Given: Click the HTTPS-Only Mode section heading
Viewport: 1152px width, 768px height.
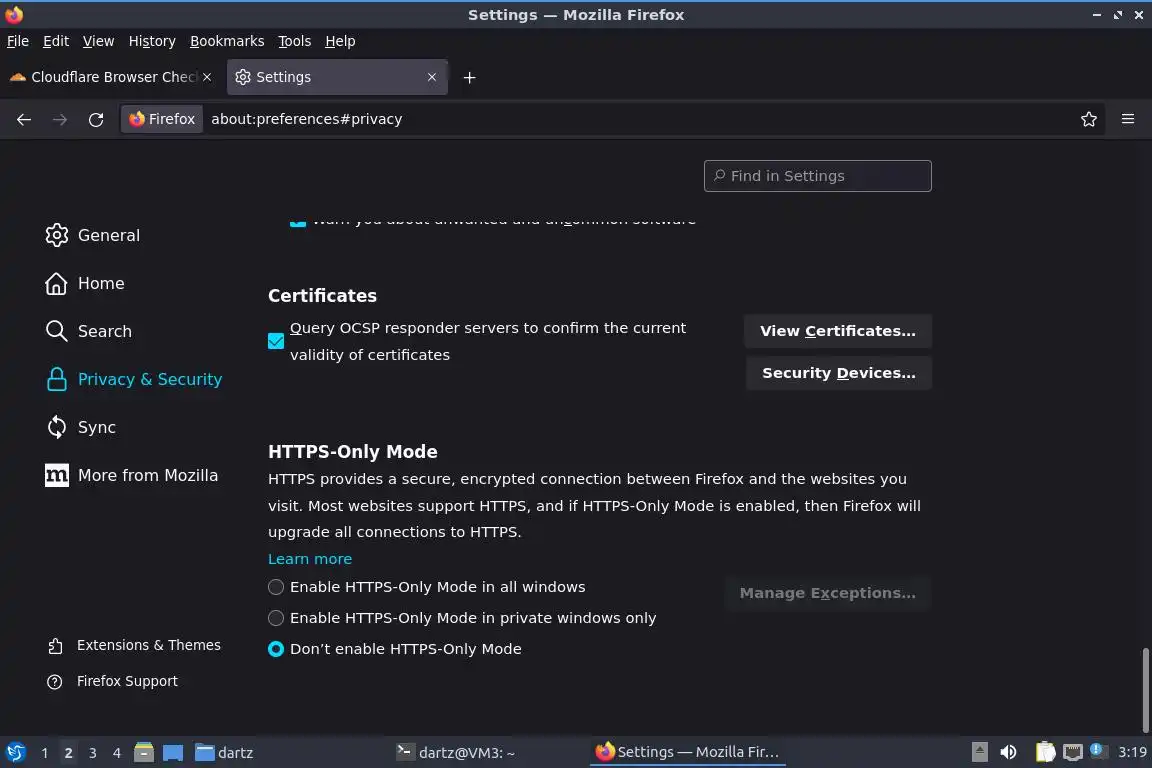Looking at the screenshot, I should (x=353, y=452).
